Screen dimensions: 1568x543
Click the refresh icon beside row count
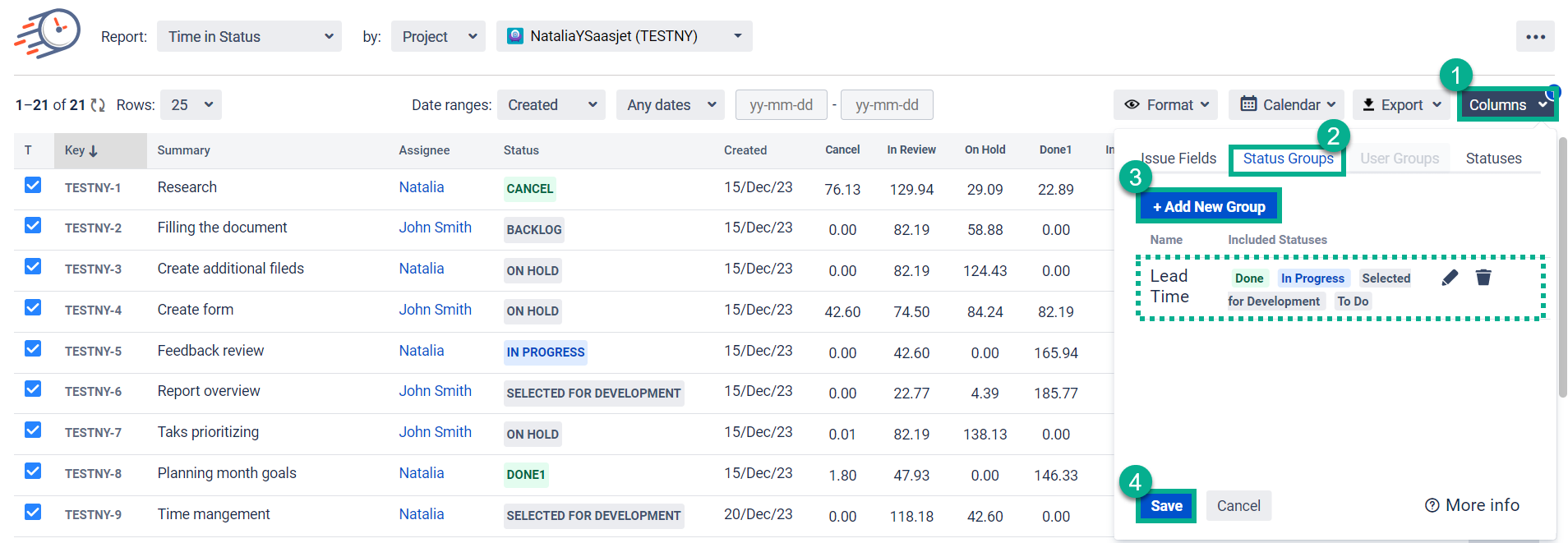click(98, 105)
